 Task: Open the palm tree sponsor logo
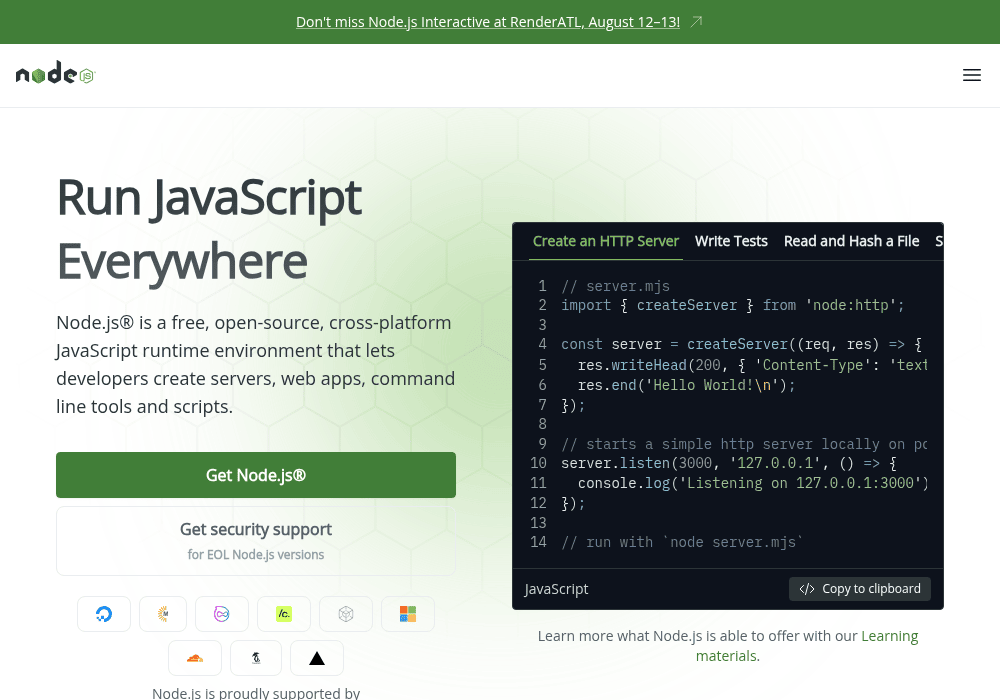pos(256,658)
